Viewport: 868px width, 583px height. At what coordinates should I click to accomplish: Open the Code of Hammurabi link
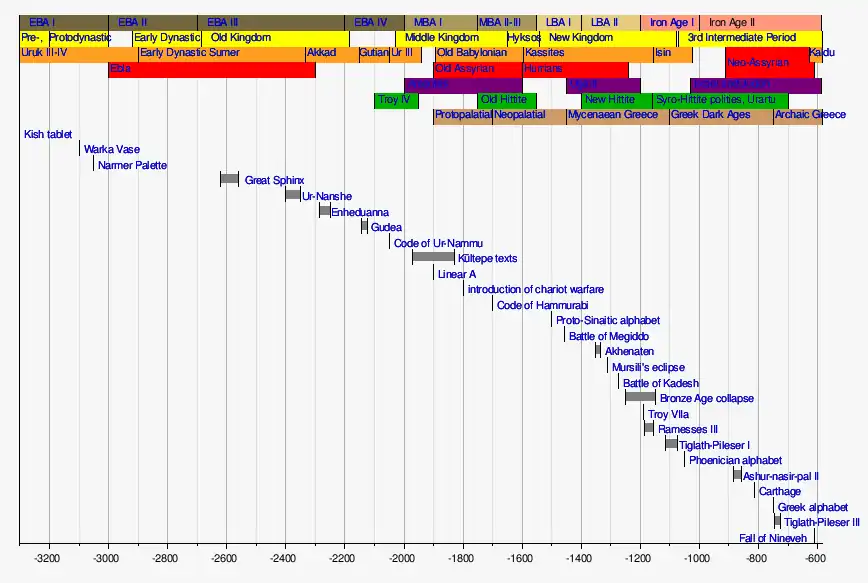click(542, 305)
